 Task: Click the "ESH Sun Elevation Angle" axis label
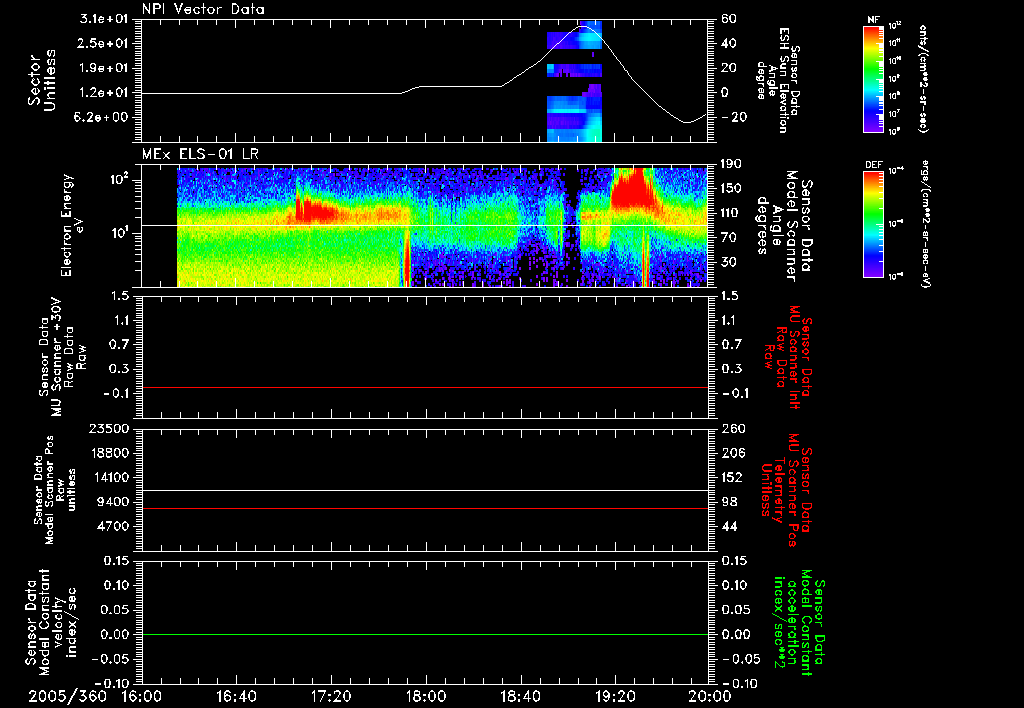point(777,80)
